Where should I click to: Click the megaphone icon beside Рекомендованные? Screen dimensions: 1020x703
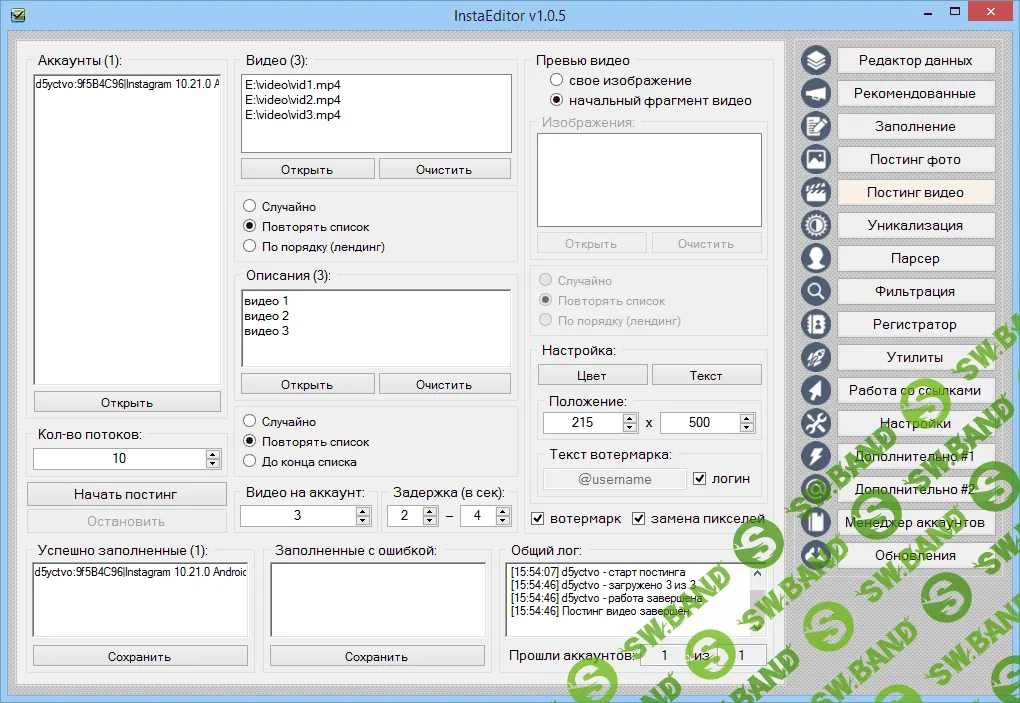coord(817,94)
